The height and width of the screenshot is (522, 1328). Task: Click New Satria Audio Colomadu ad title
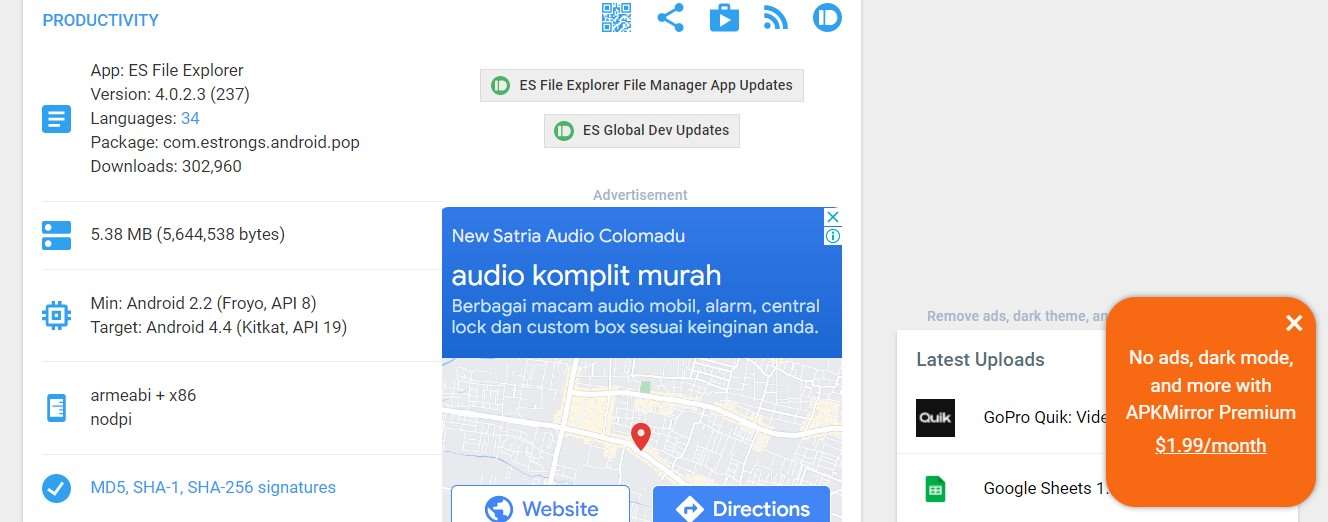click(x=568, y=236)
